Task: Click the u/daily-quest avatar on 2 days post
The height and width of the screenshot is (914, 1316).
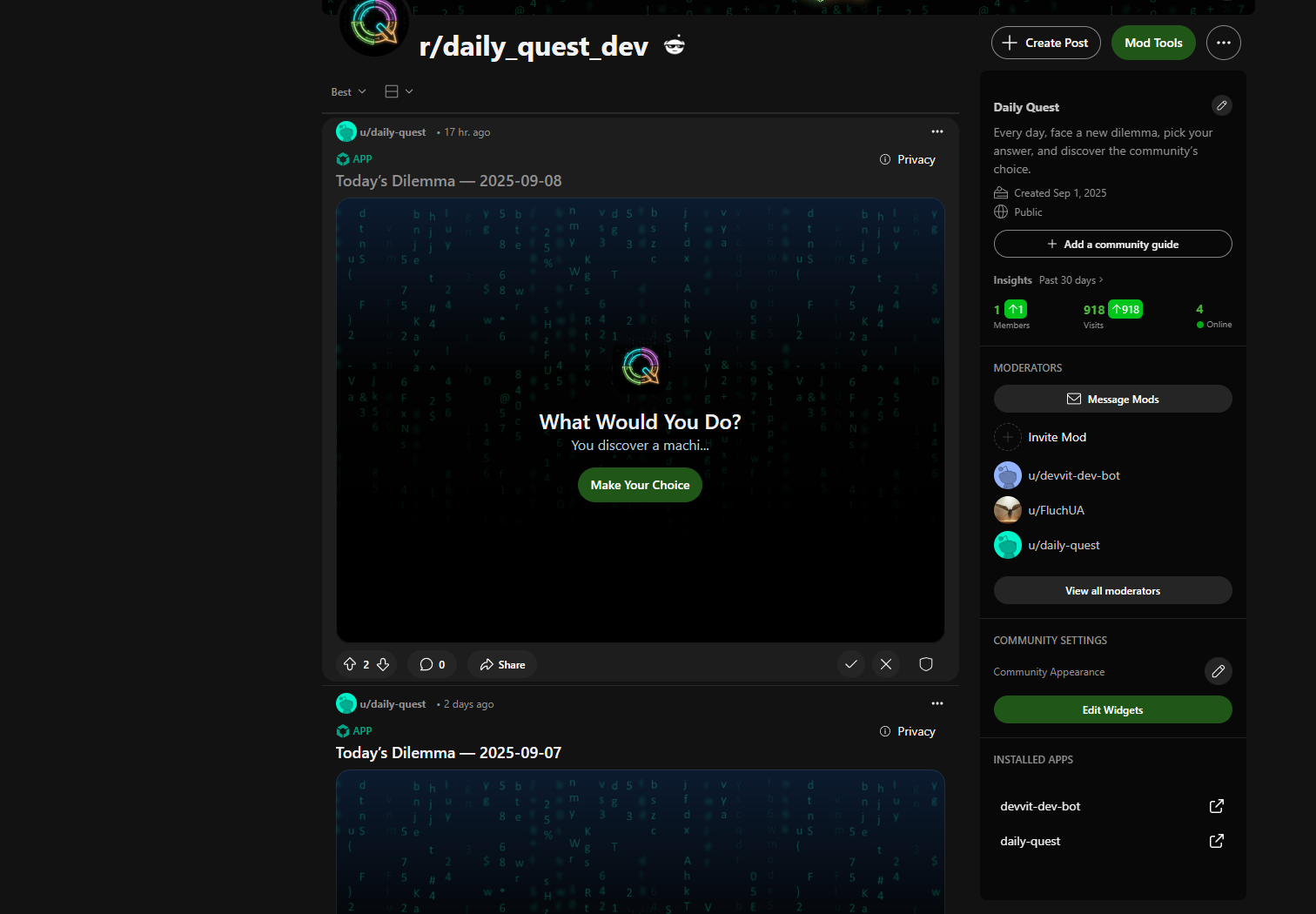Action: pos(346,703)
